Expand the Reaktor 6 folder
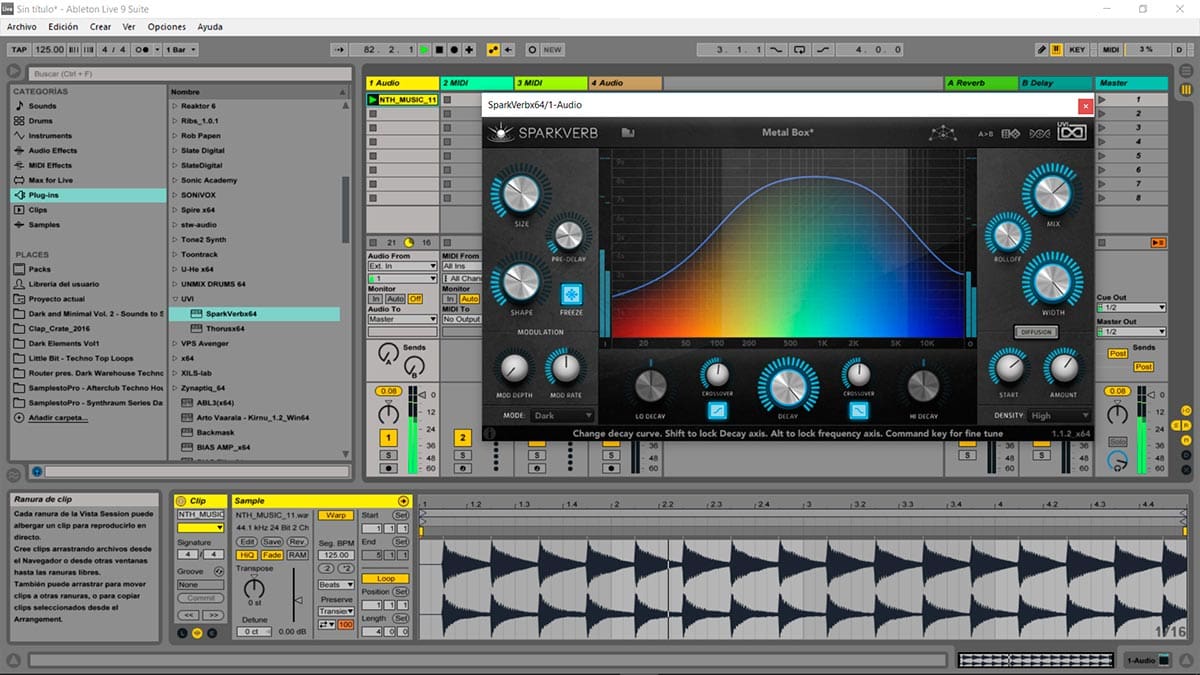This screenshot has height=675, width=1200. click(x=174, y=106)
